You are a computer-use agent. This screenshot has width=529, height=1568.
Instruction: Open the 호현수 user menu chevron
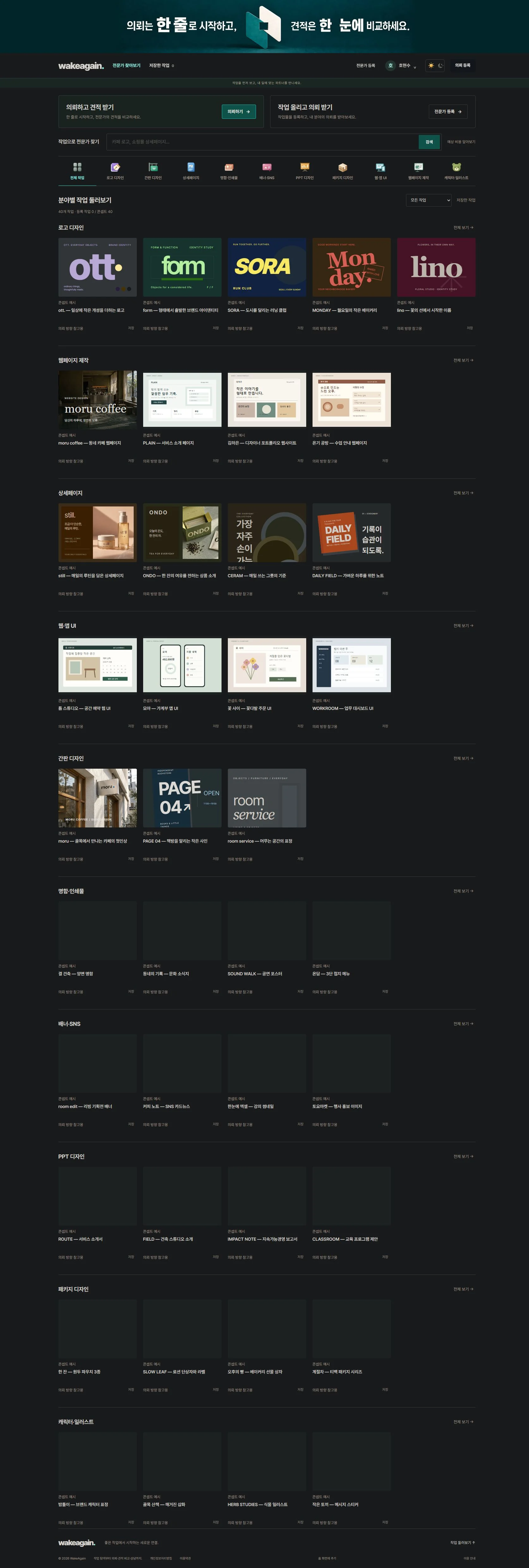coord(415,66)
